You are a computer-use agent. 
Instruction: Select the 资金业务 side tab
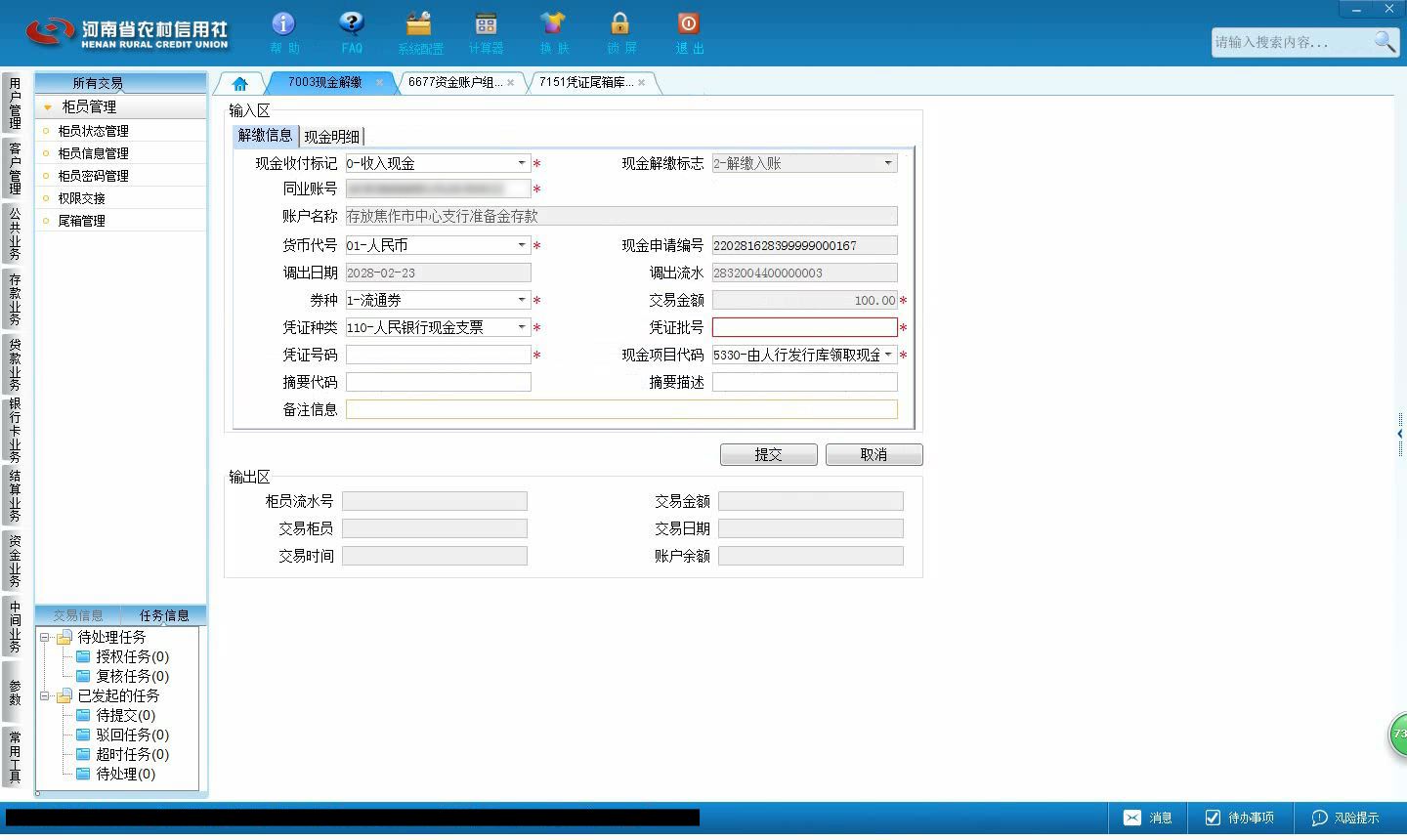point(15,561)
